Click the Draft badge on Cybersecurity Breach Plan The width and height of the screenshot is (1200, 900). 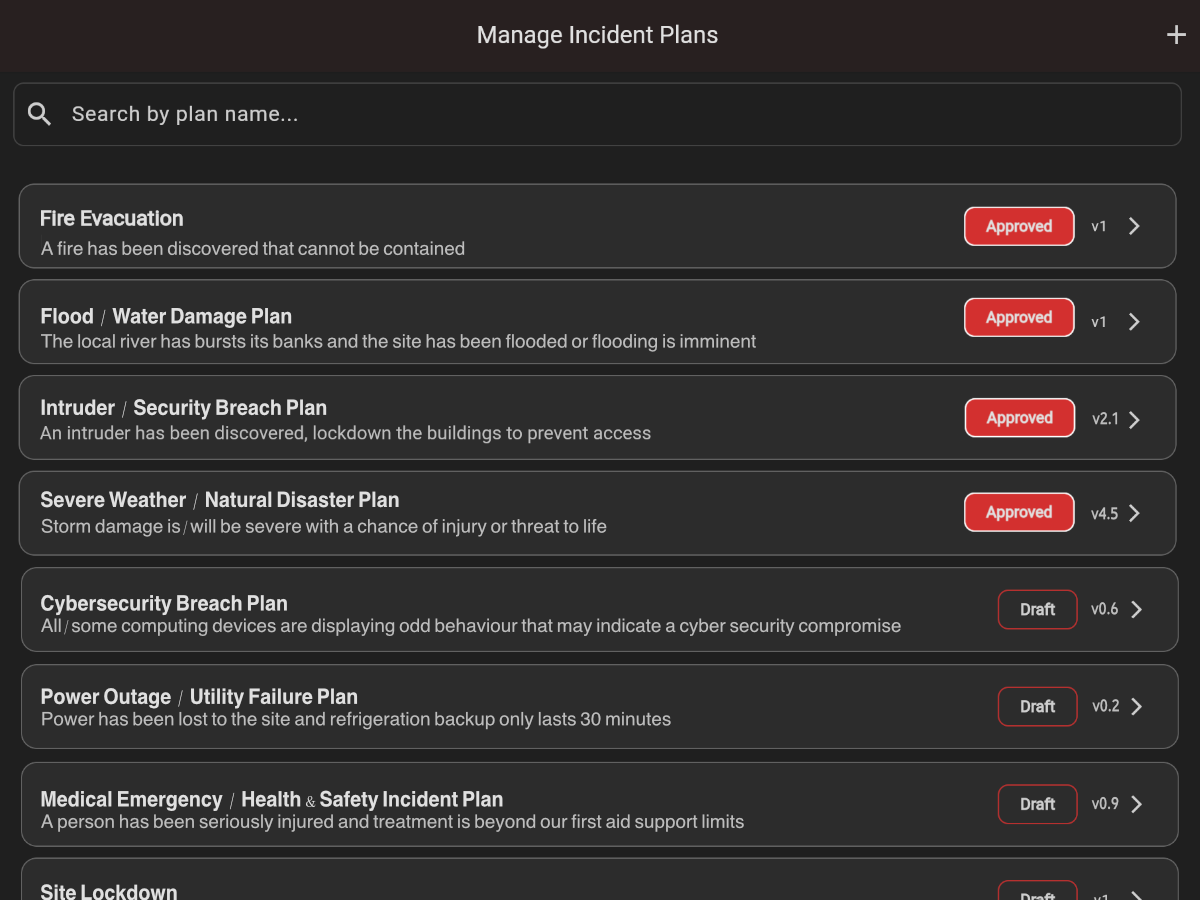1037,609
